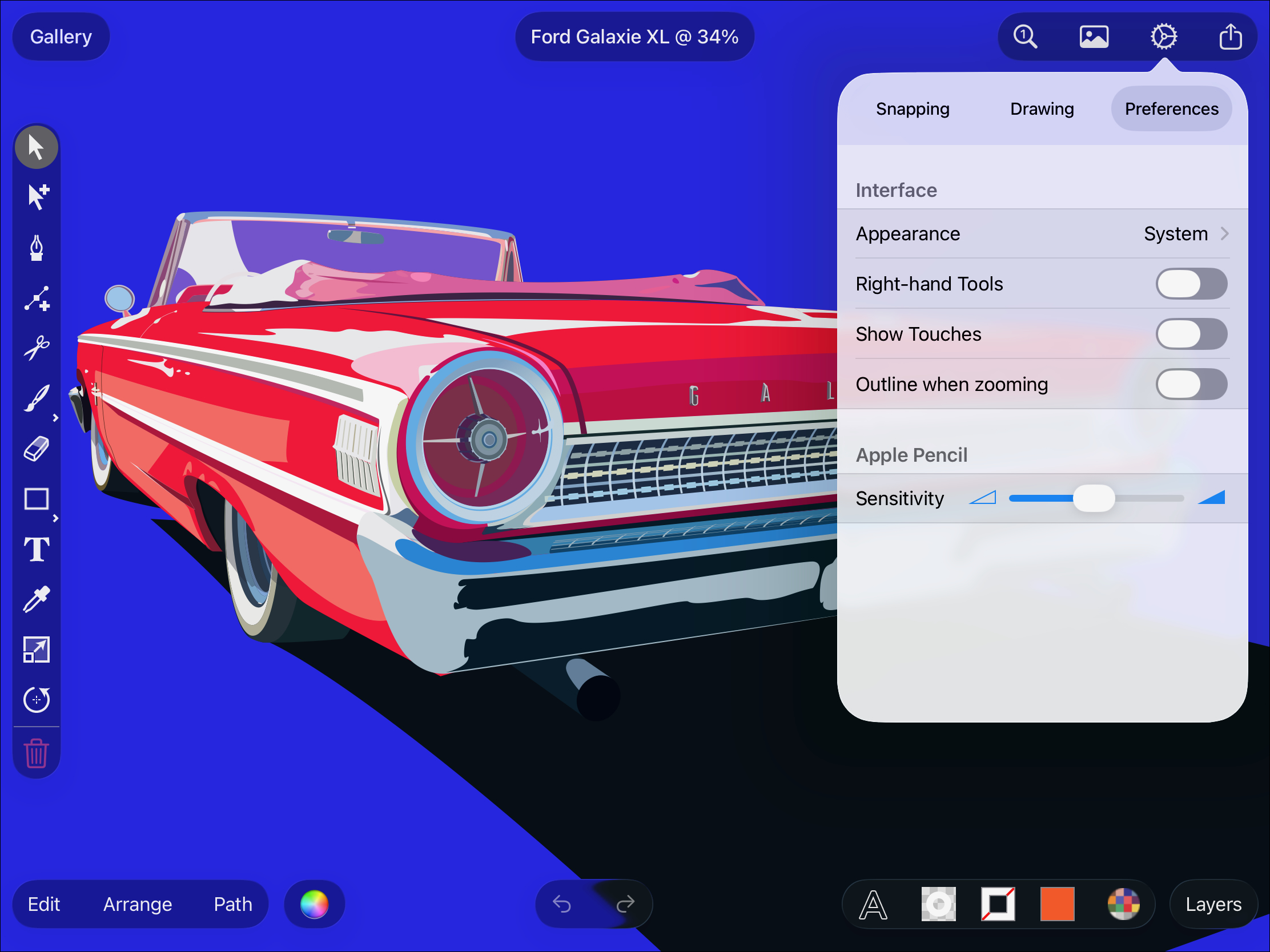Open the Layers panel
The height and width of the screenshot is (952, 1270).
(1213, 905)
